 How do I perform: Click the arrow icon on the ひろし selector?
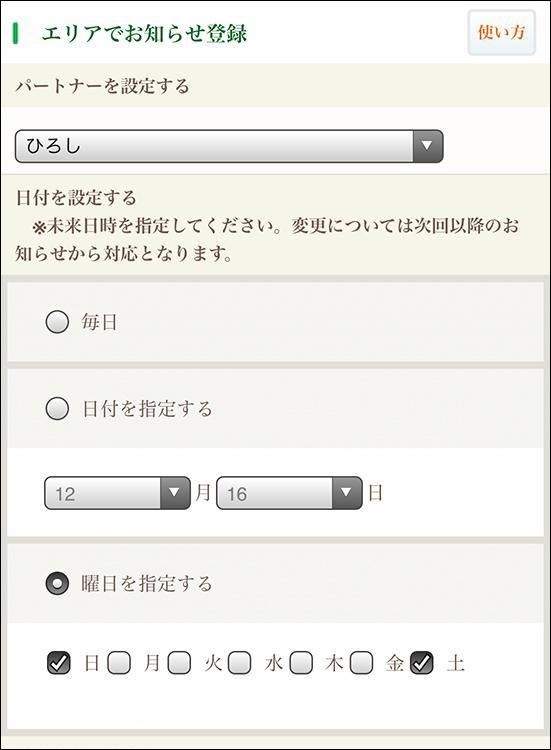(428, 146)
